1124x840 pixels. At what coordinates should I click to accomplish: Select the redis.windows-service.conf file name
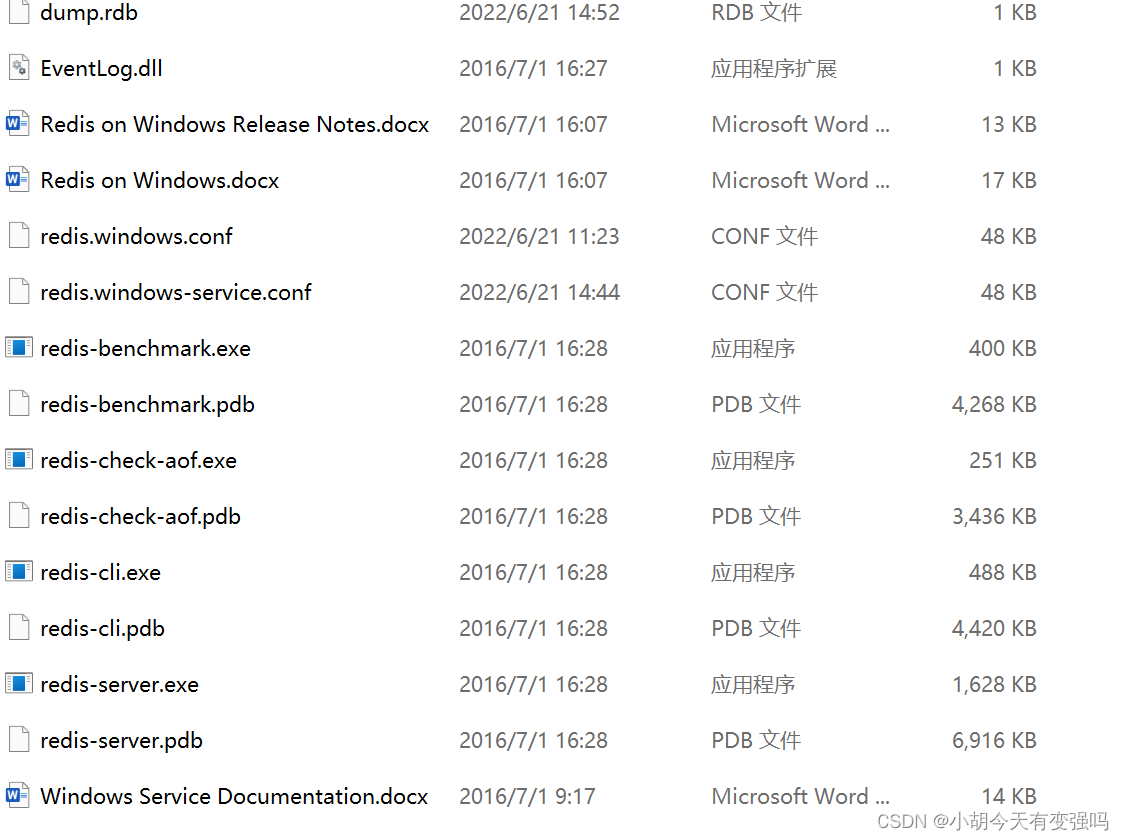pos(176,293)
